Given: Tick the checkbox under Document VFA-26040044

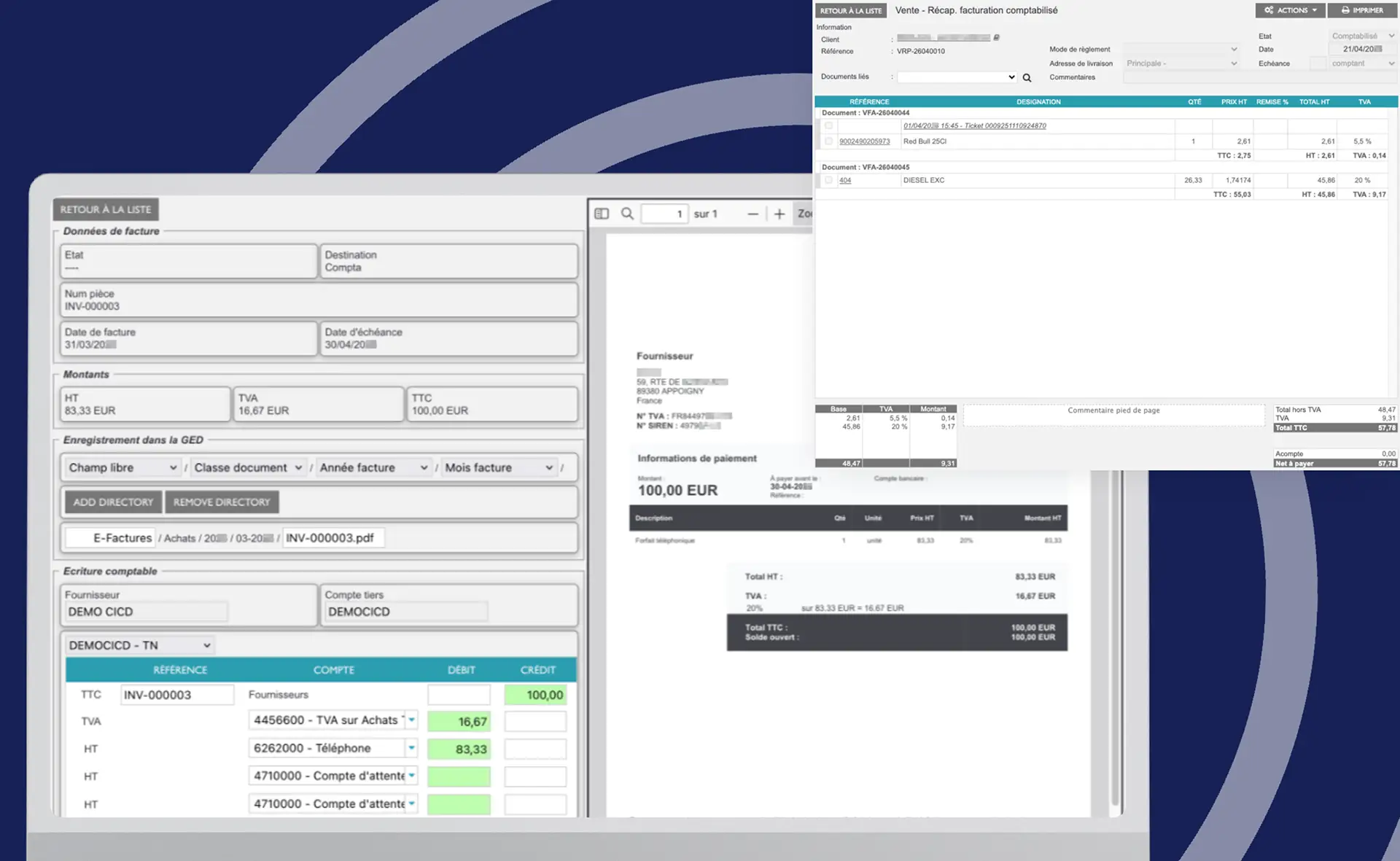Looking at the screenshot, I should (x=828, y=125).
